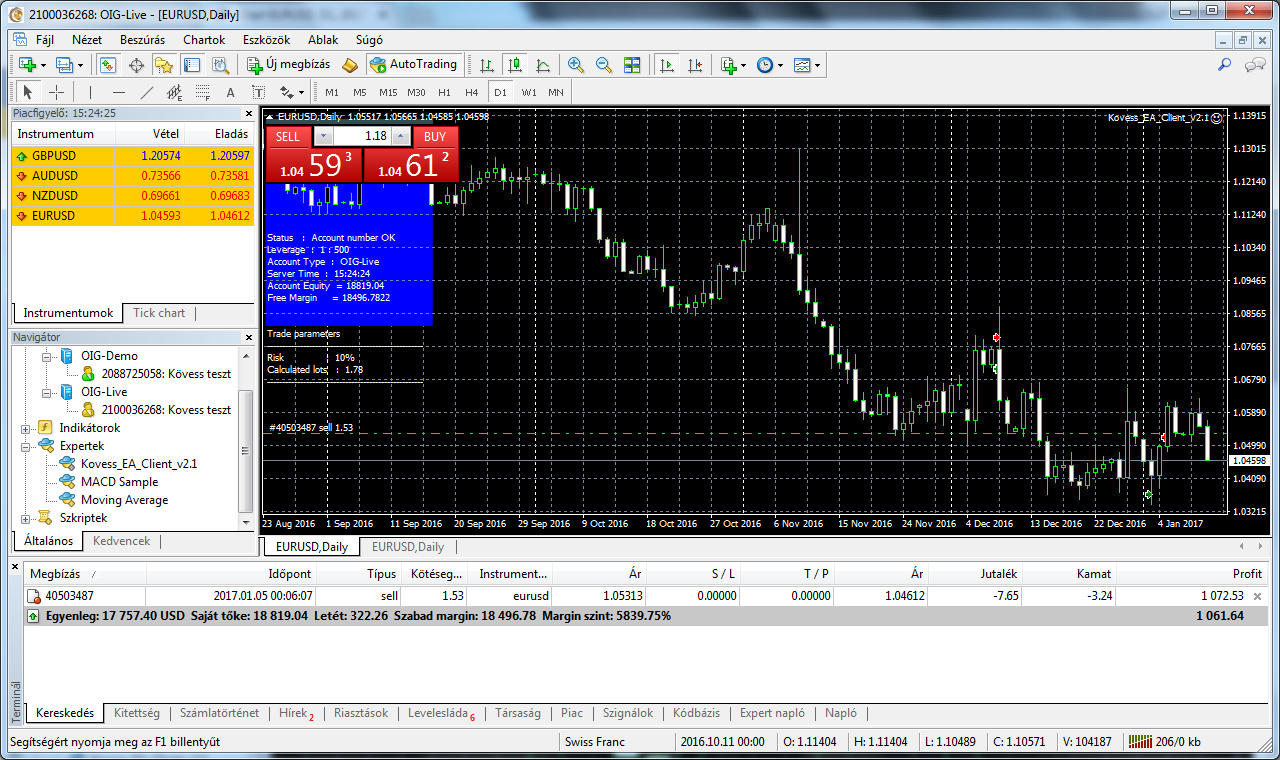Screen dimensions: 1280x760
Task: Collapse the Expertek tree node
Action: tap(25, 446)
